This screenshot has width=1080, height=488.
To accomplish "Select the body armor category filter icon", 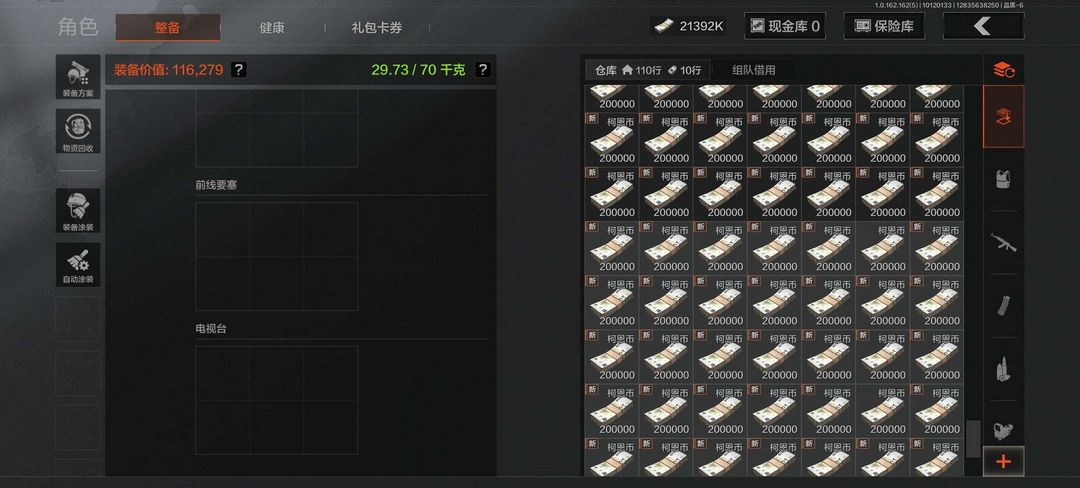I will (1004, 179).
